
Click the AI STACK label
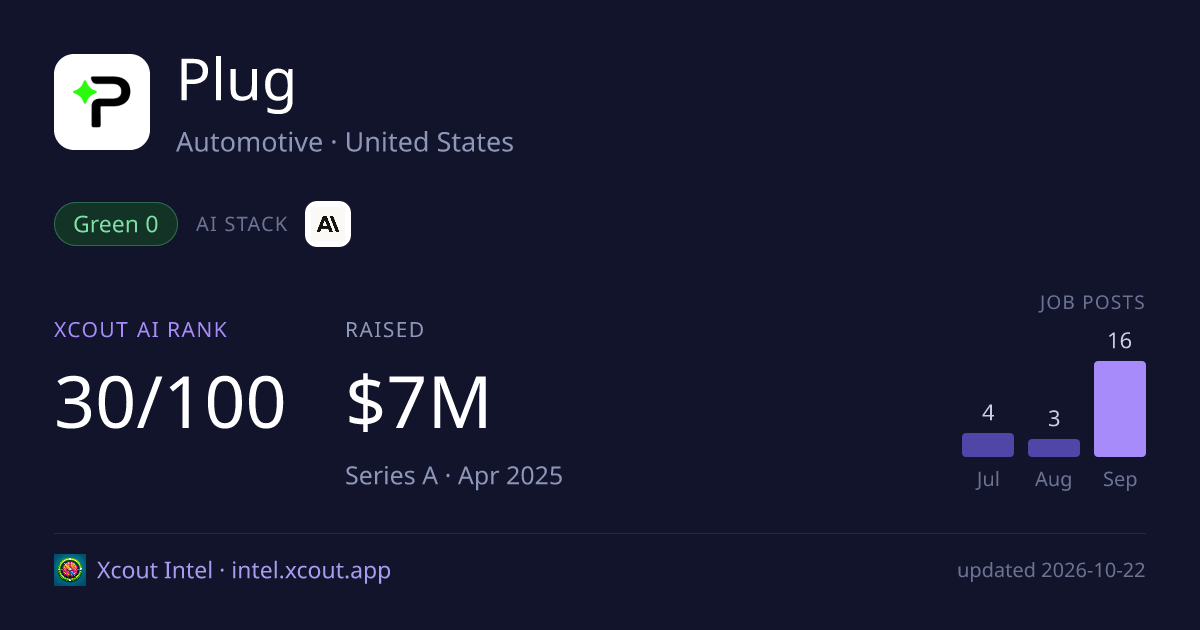242,224
